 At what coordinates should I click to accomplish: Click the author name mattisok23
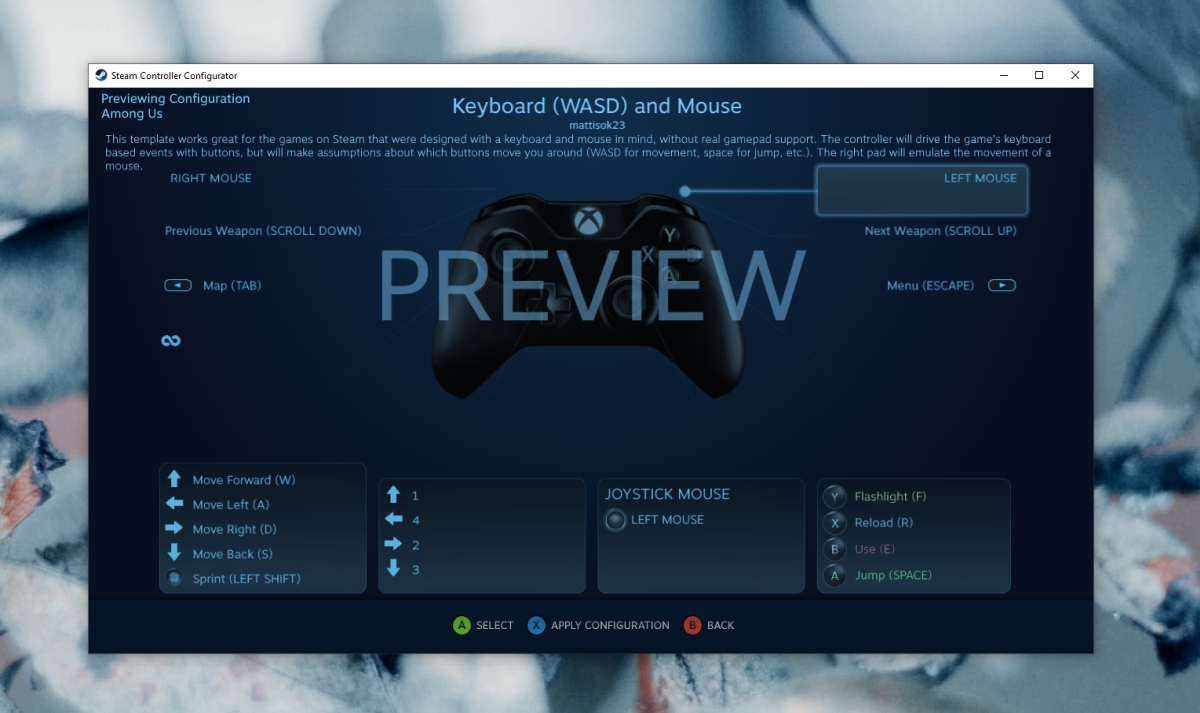597,125
